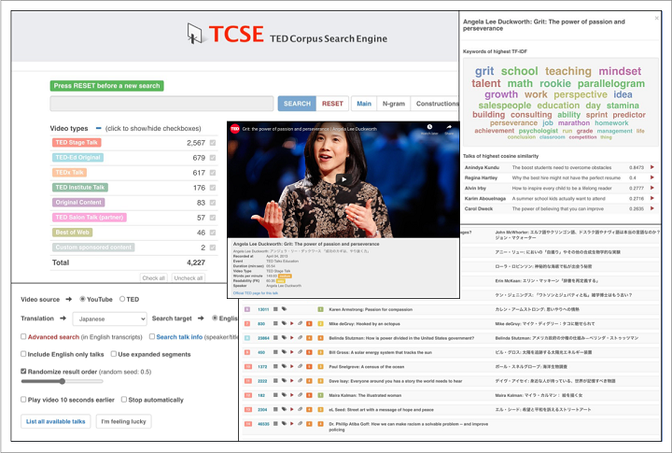Screen dimensions: 672x453
Task: Switch to the Constructions tab
Action: (x=435, y=103)
